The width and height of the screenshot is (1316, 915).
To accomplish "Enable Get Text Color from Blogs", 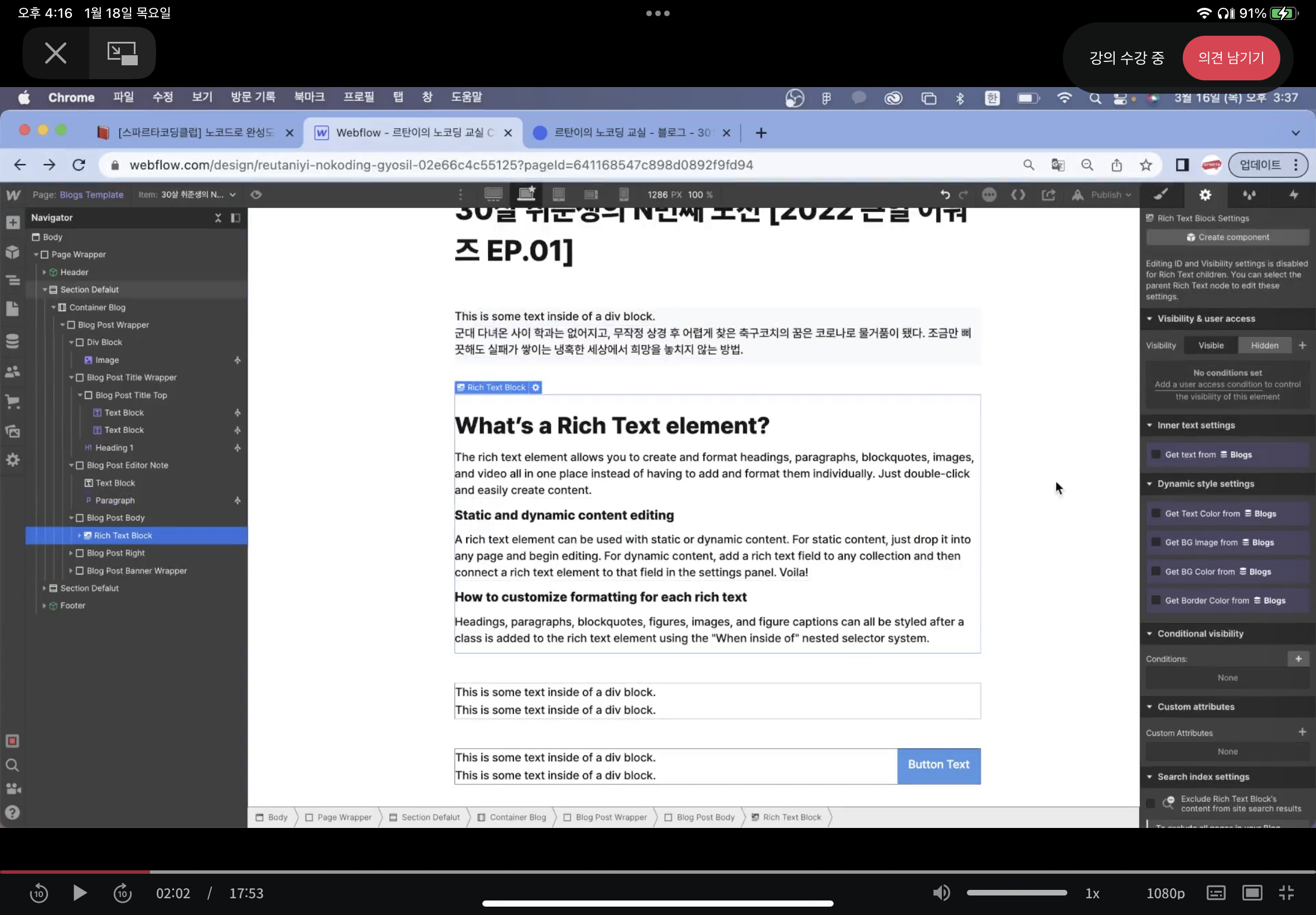I will point(1155,514).
